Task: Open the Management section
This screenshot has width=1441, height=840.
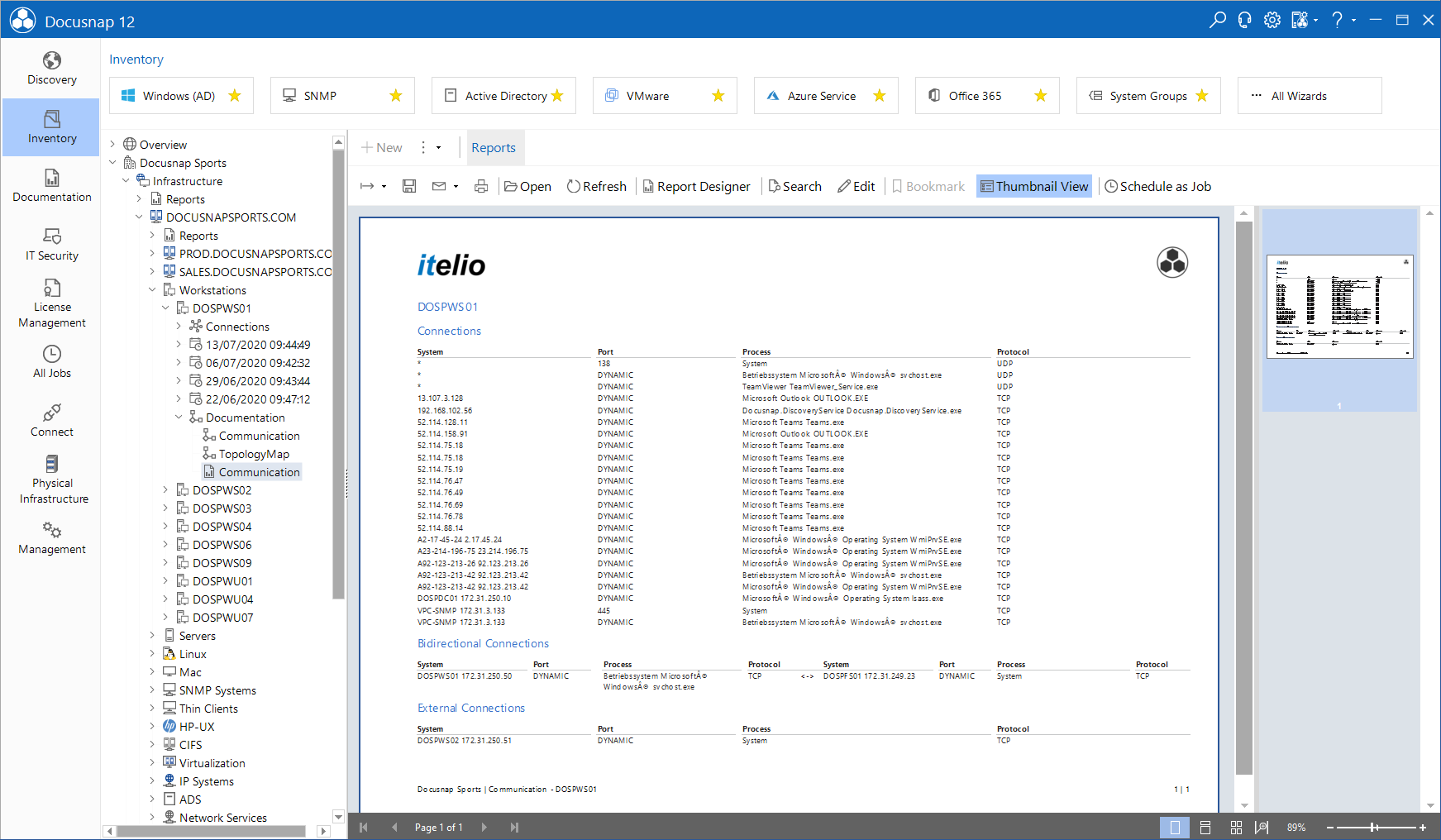Action: click(51, 538)
